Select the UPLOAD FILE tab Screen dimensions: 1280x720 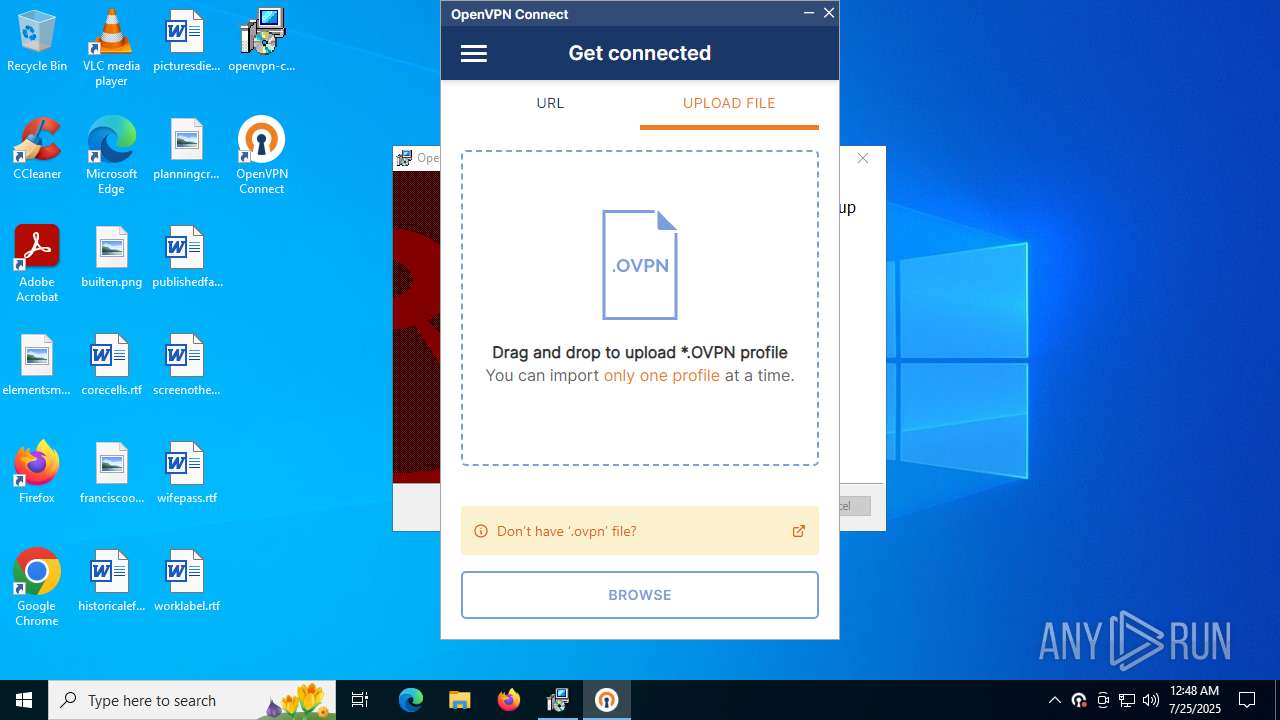729,103
